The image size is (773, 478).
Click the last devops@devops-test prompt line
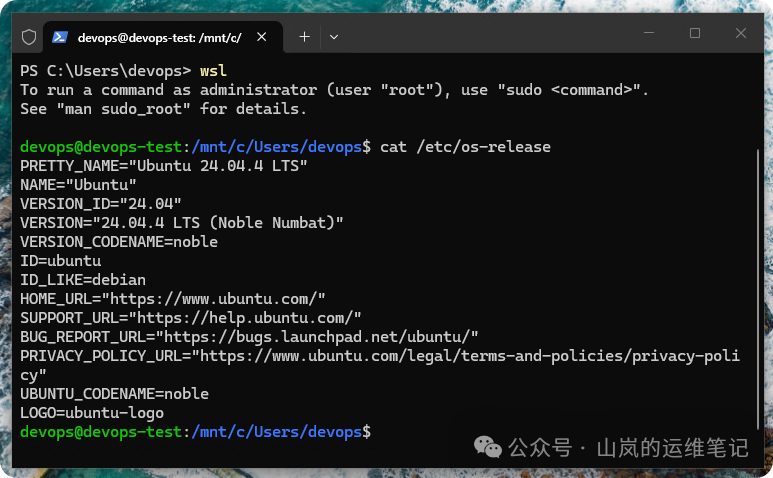195,432
